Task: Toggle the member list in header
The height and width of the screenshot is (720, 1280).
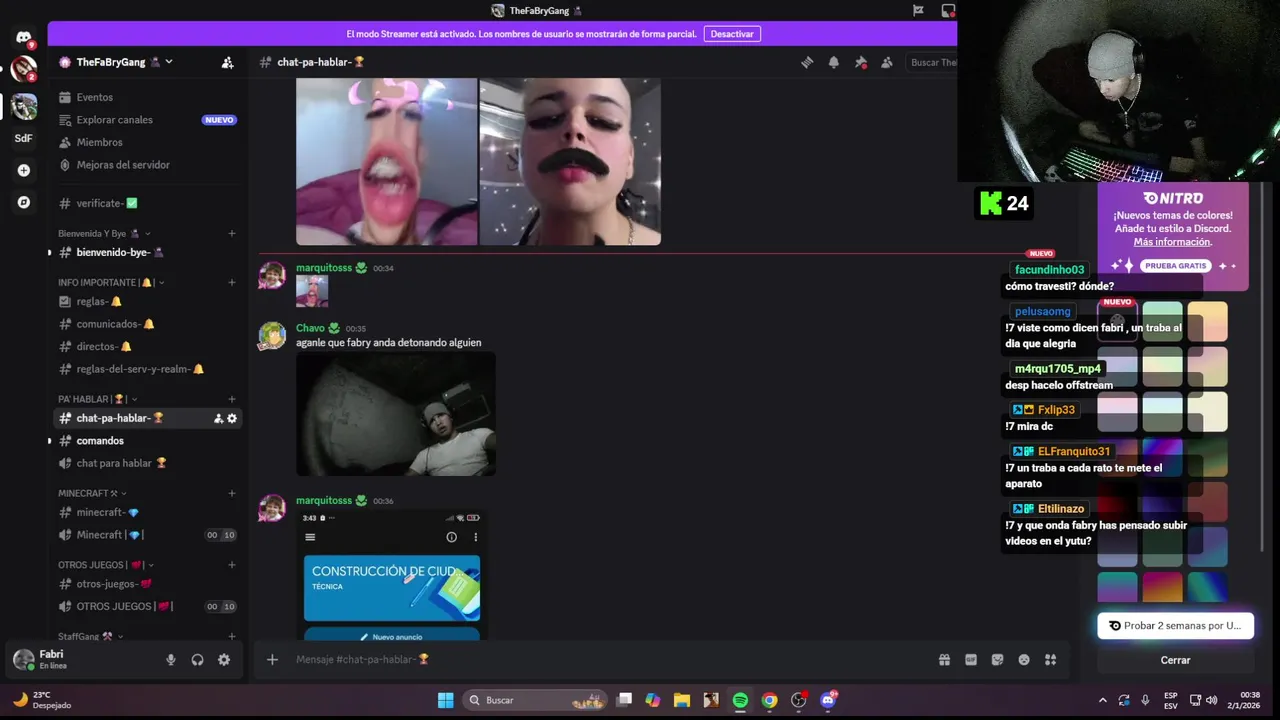Action: pyautogui.click(x=886, y=62)
